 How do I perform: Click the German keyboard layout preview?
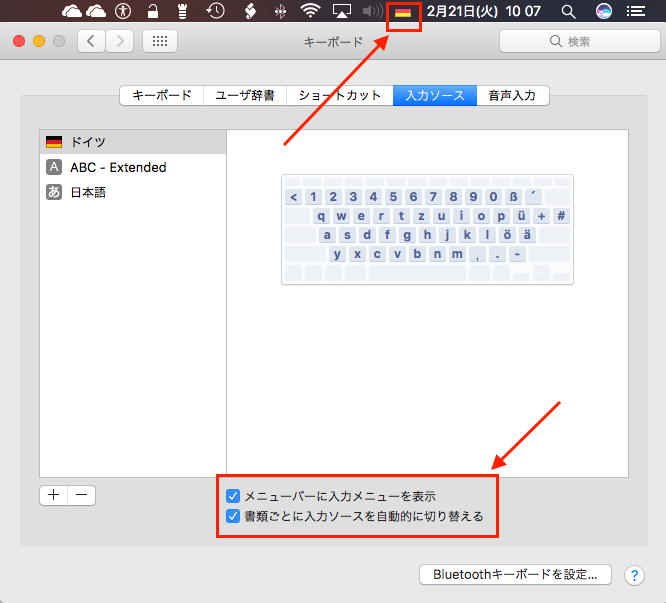pyautogui.click(x=427, y=229)
